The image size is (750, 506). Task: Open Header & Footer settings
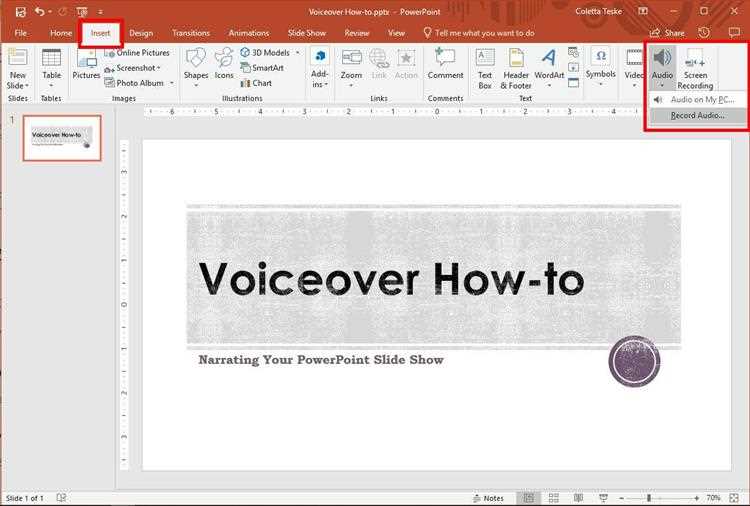516,68
